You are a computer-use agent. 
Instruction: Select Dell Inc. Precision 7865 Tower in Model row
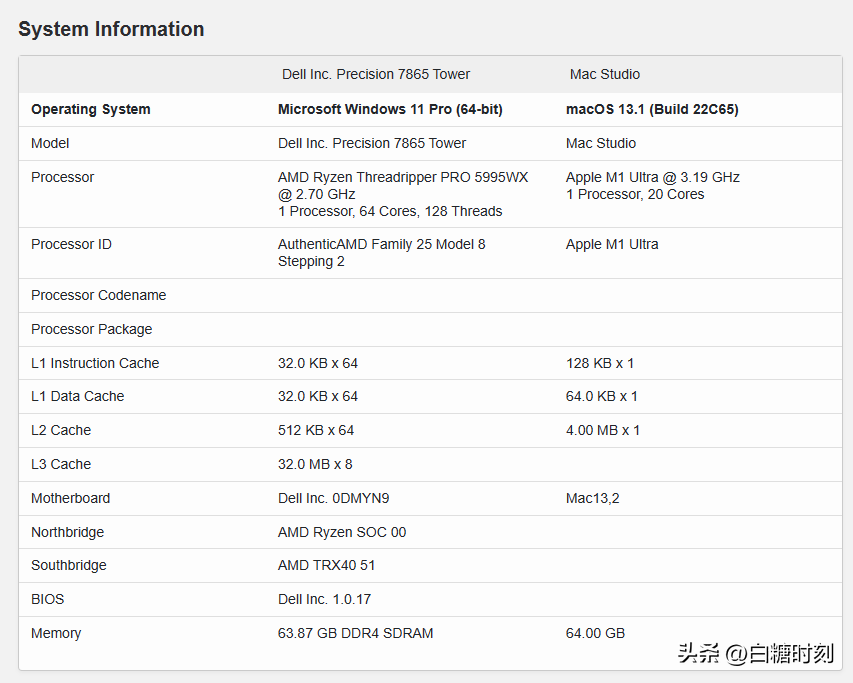coord(372,144)
